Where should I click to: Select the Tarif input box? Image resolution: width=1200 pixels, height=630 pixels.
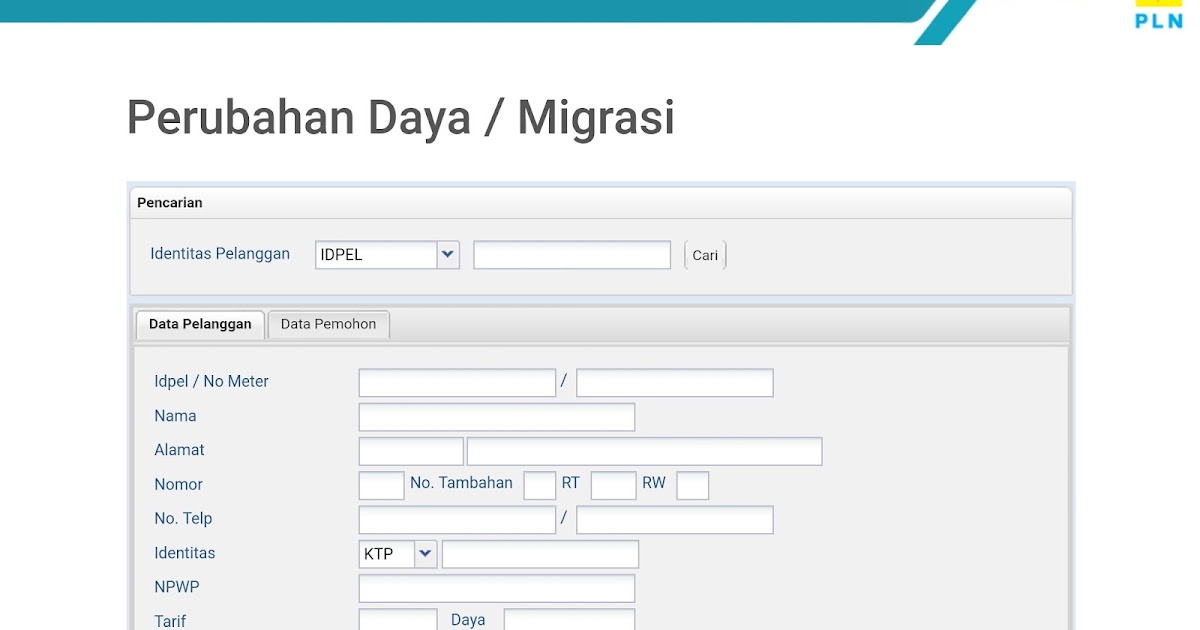[397, 620]
